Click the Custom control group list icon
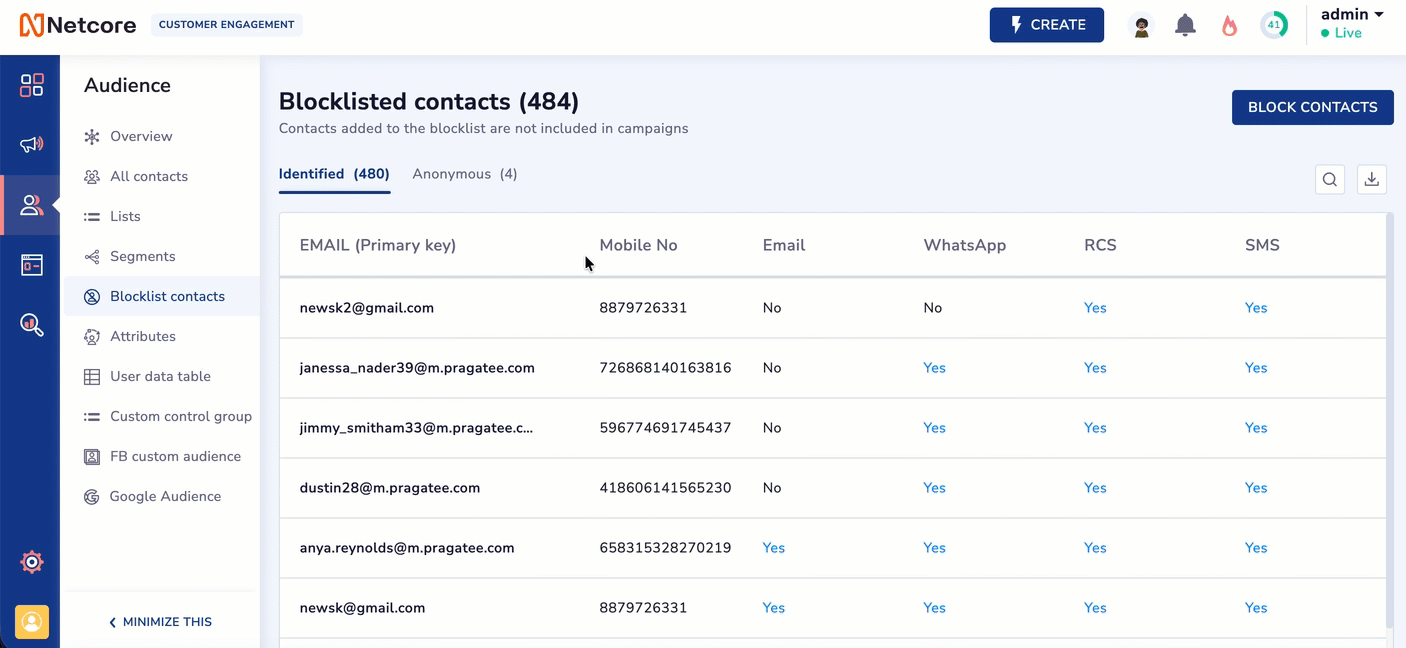Image resolution: width=1406 pixels, height=648 pixels. pos(92,417)
